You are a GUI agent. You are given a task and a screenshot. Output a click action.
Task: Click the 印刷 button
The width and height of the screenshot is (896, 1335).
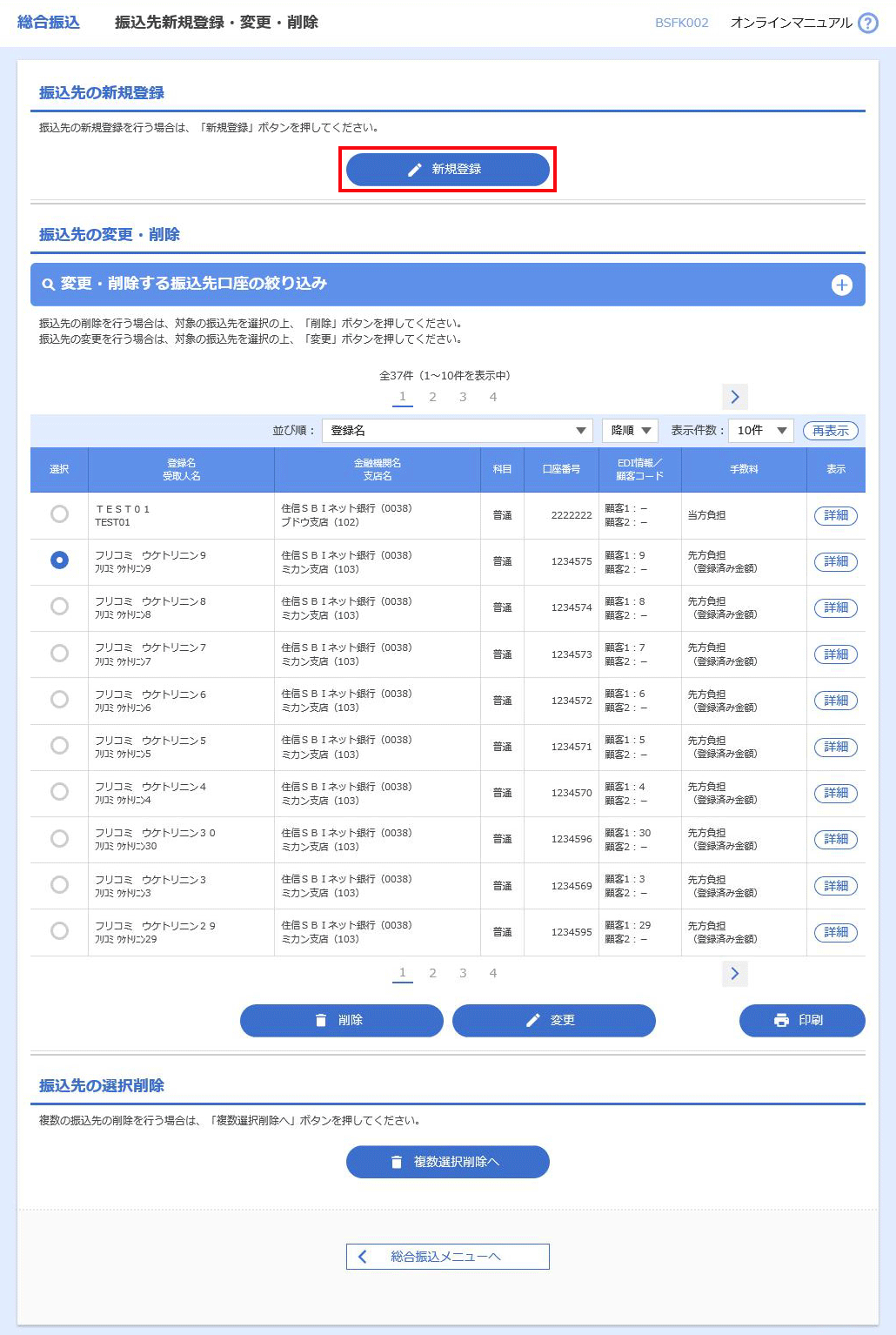[802, 1020]
